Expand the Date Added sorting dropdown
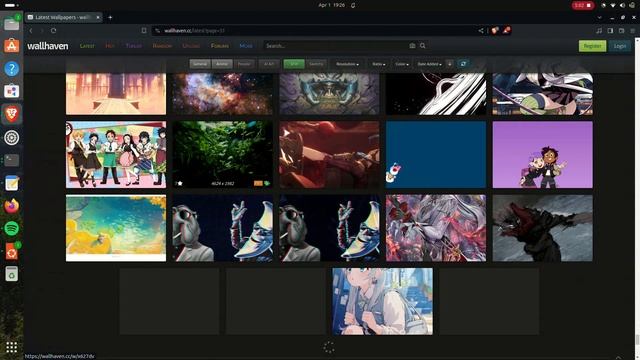 click(429, 64)
